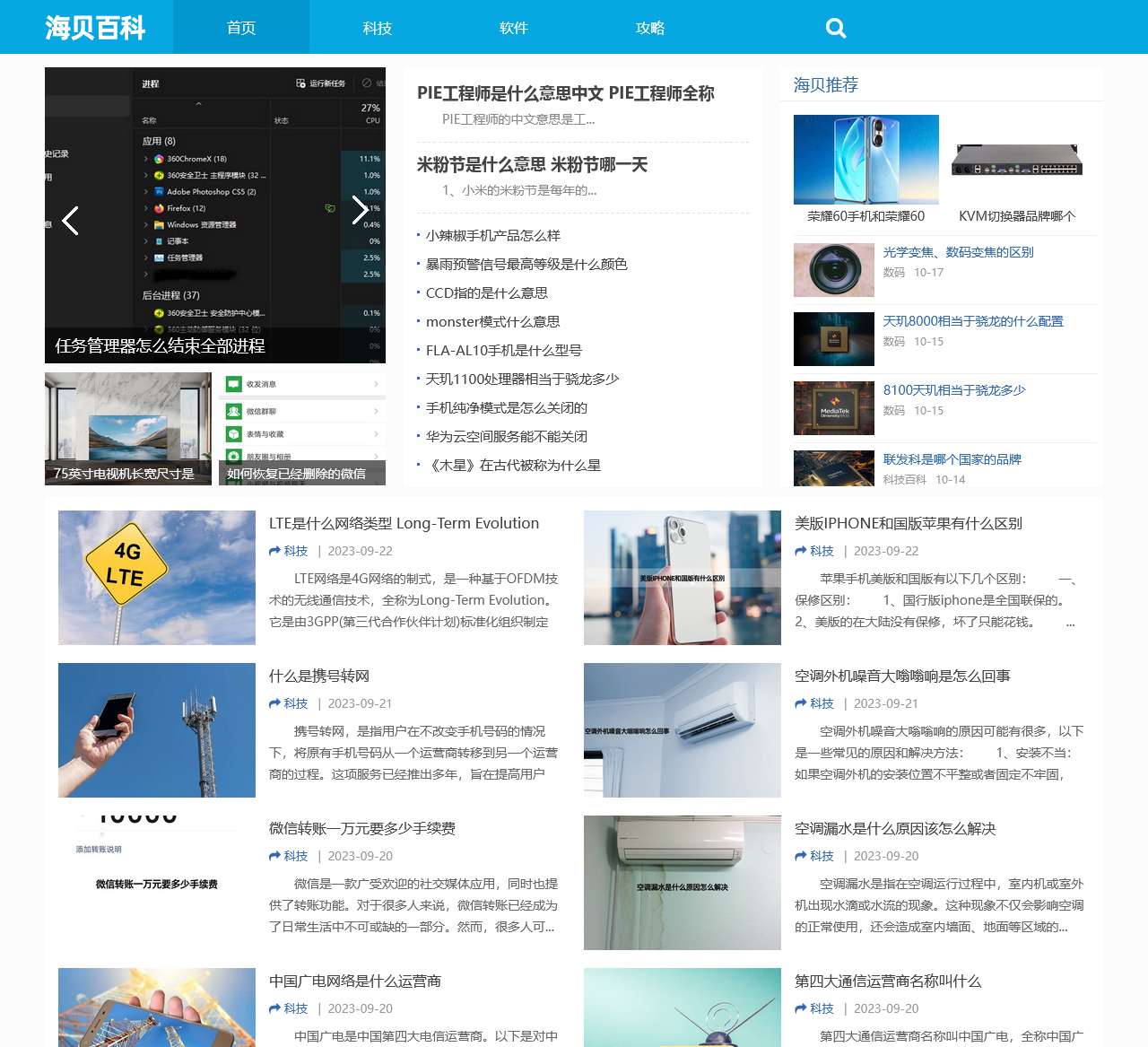Open the 75英寸电视机长宽尺寸是 thumbnail
This screenshot has height=1047, width=1148.
pyautogui.click(x=128, y=429)
